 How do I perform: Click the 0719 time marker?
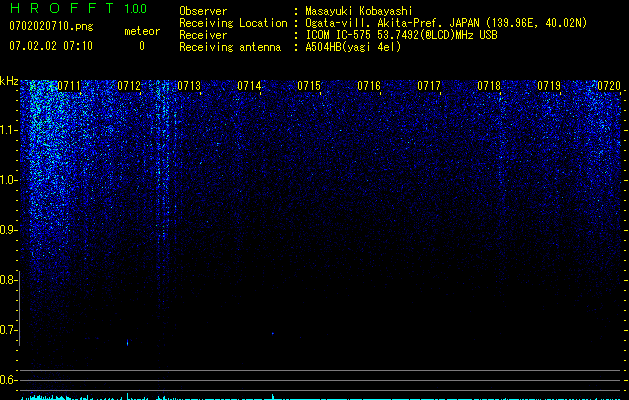click(x=549, y=86)
